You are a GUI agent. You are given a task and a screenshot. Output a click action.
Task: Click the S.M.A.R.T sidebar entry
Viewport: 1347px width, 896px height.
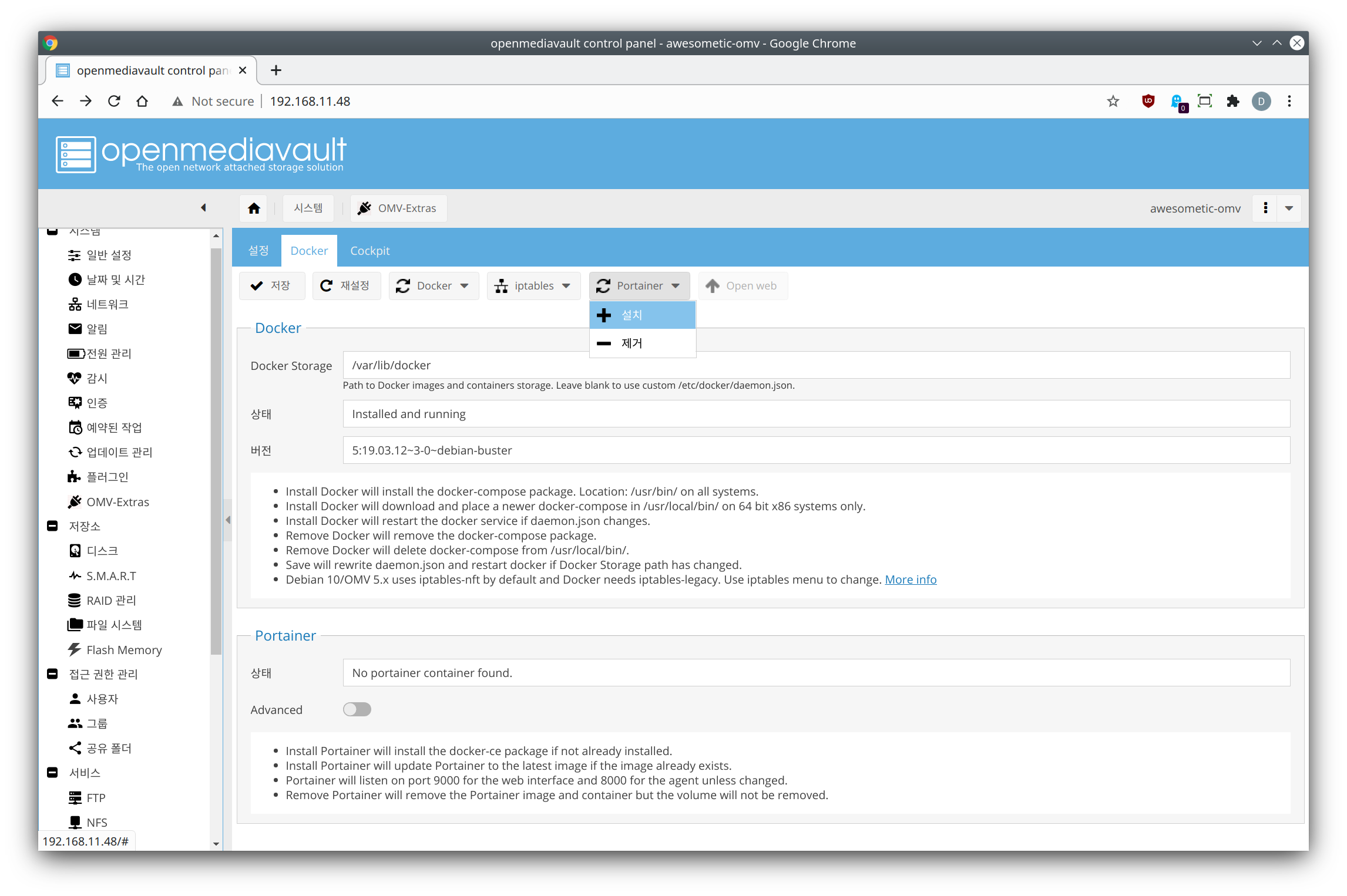pyautogui.click(x=110, y=576)
